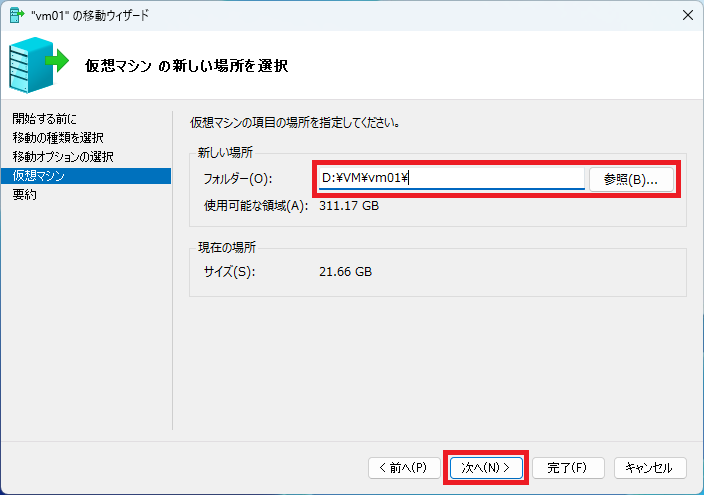The height and width of the screenshot is (495, 704).
Task: Finish the wizard with 完了(F)
Action: tap(568, 468)
